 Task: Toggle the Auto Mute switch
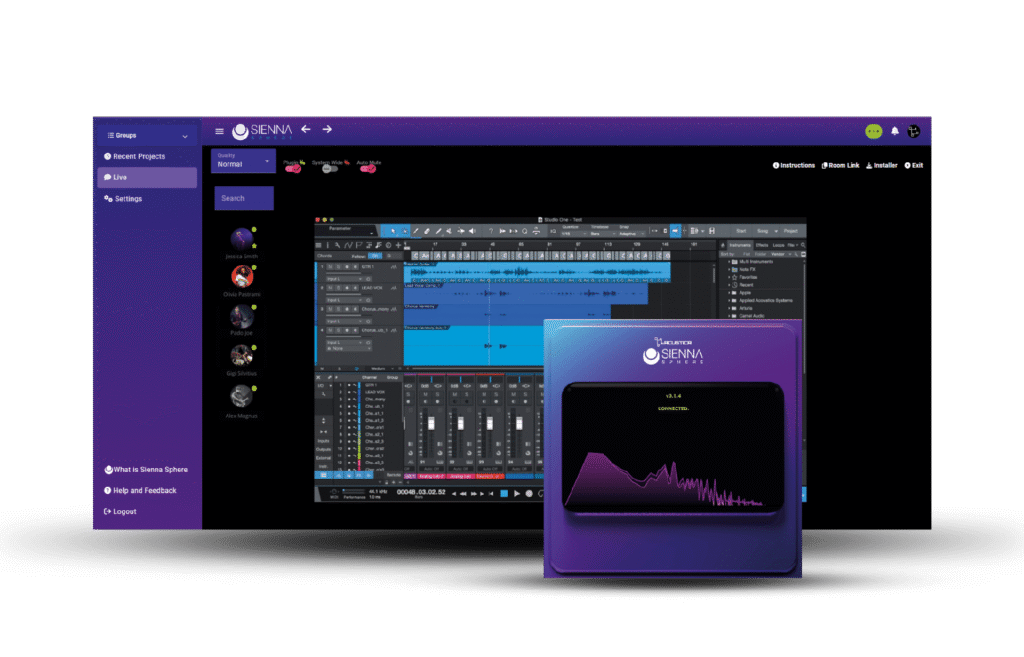368,168
